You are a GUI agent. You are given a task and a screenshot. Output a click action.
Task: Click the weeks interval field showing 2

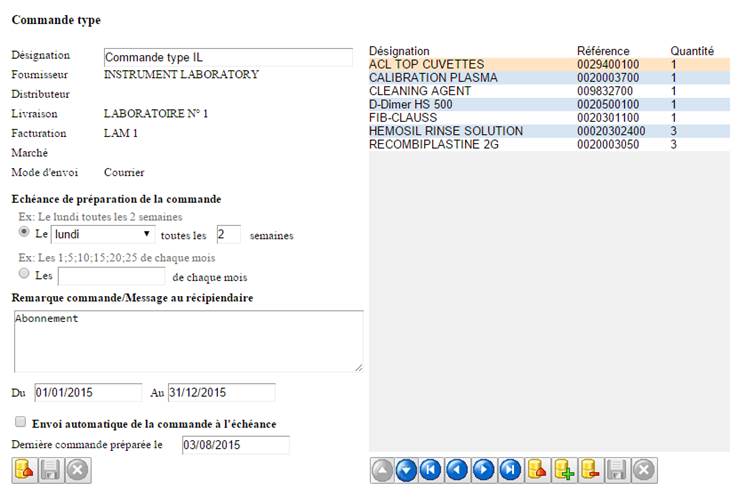point(229,234)
